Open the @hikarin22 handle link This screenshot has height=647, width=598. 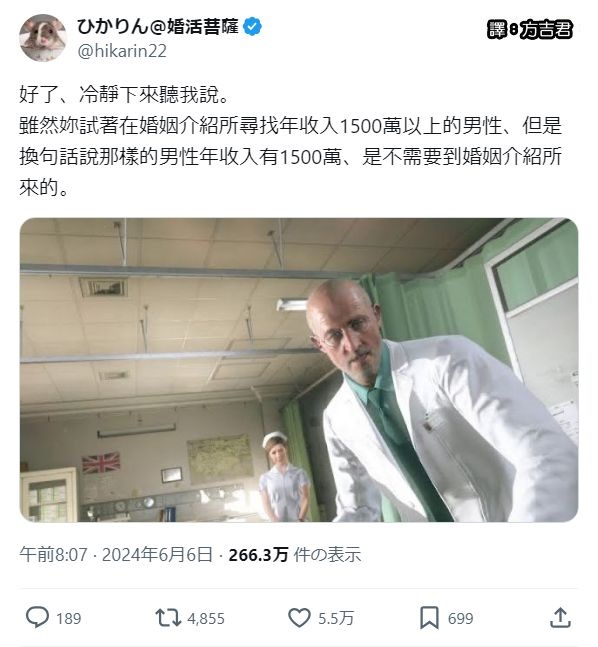[122, 51]
